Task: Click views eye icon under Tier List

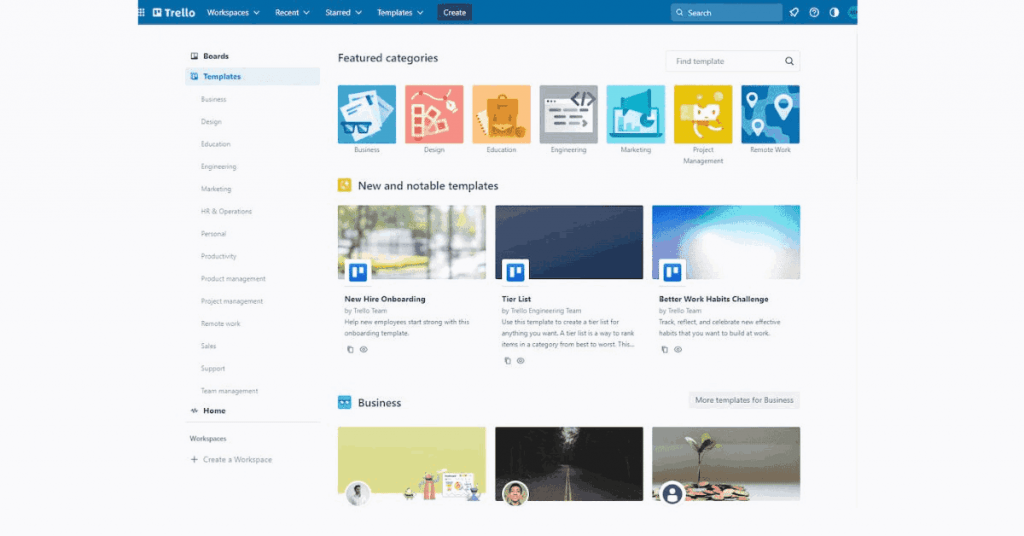Action: click(x=520, y=360)
